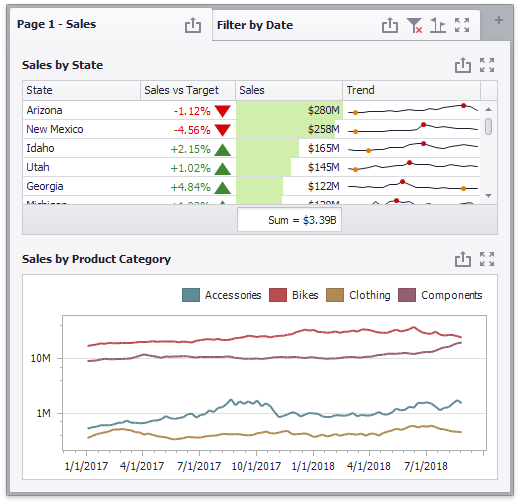Viewport: 520px width, 504px height.
Task: Click the chart axis icon in Filter by Date
Action: point(438,25)
